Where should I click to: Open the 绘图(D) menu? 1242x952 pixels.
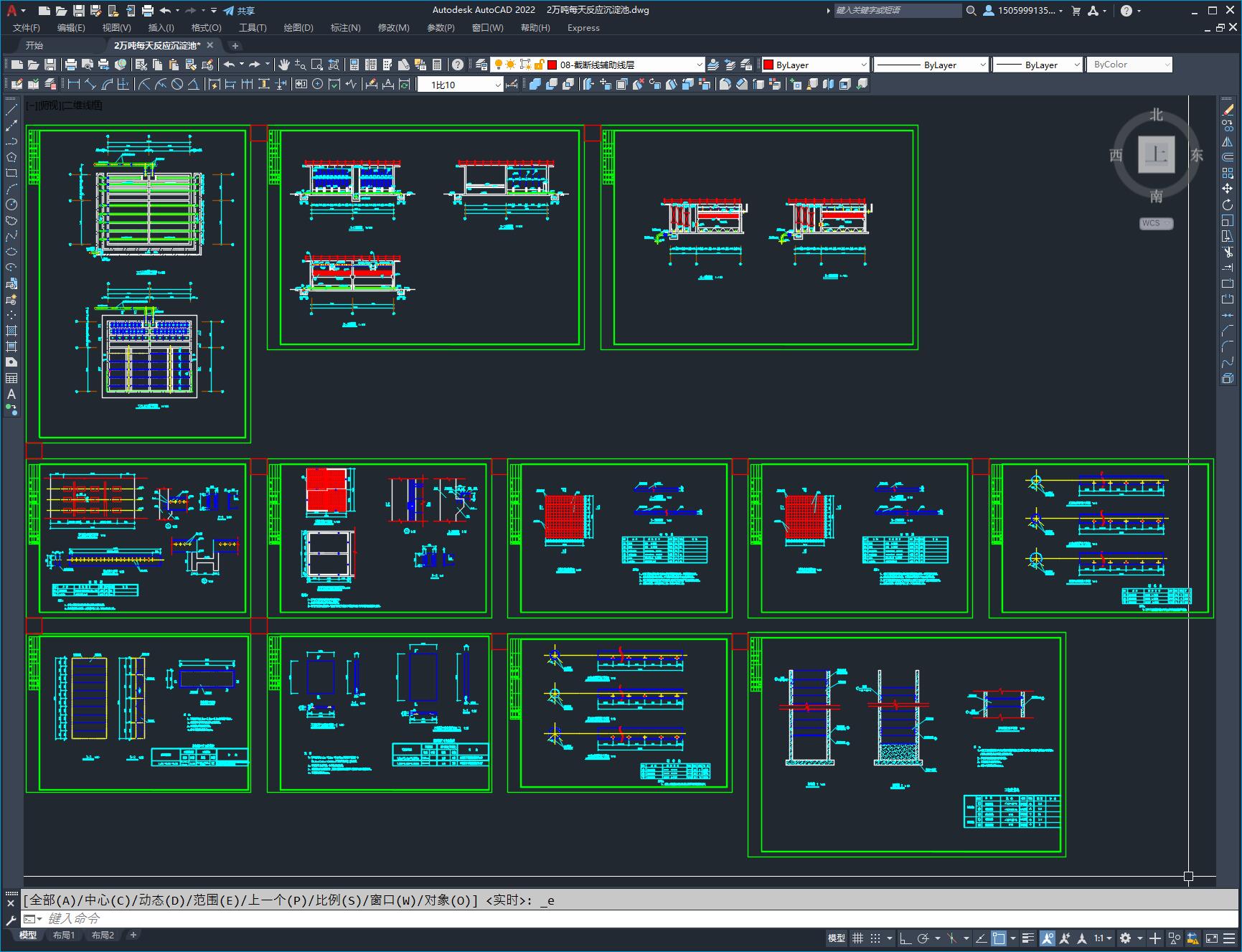click(298, 28)
